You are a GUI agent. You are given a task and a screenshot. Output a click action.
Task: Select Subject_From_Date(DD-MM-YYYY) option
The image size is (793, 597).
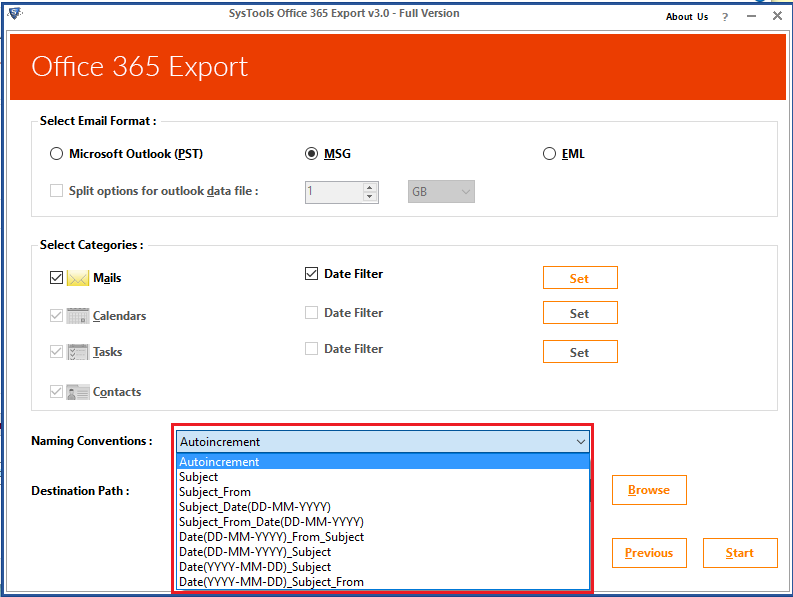(x=384, y=522)
